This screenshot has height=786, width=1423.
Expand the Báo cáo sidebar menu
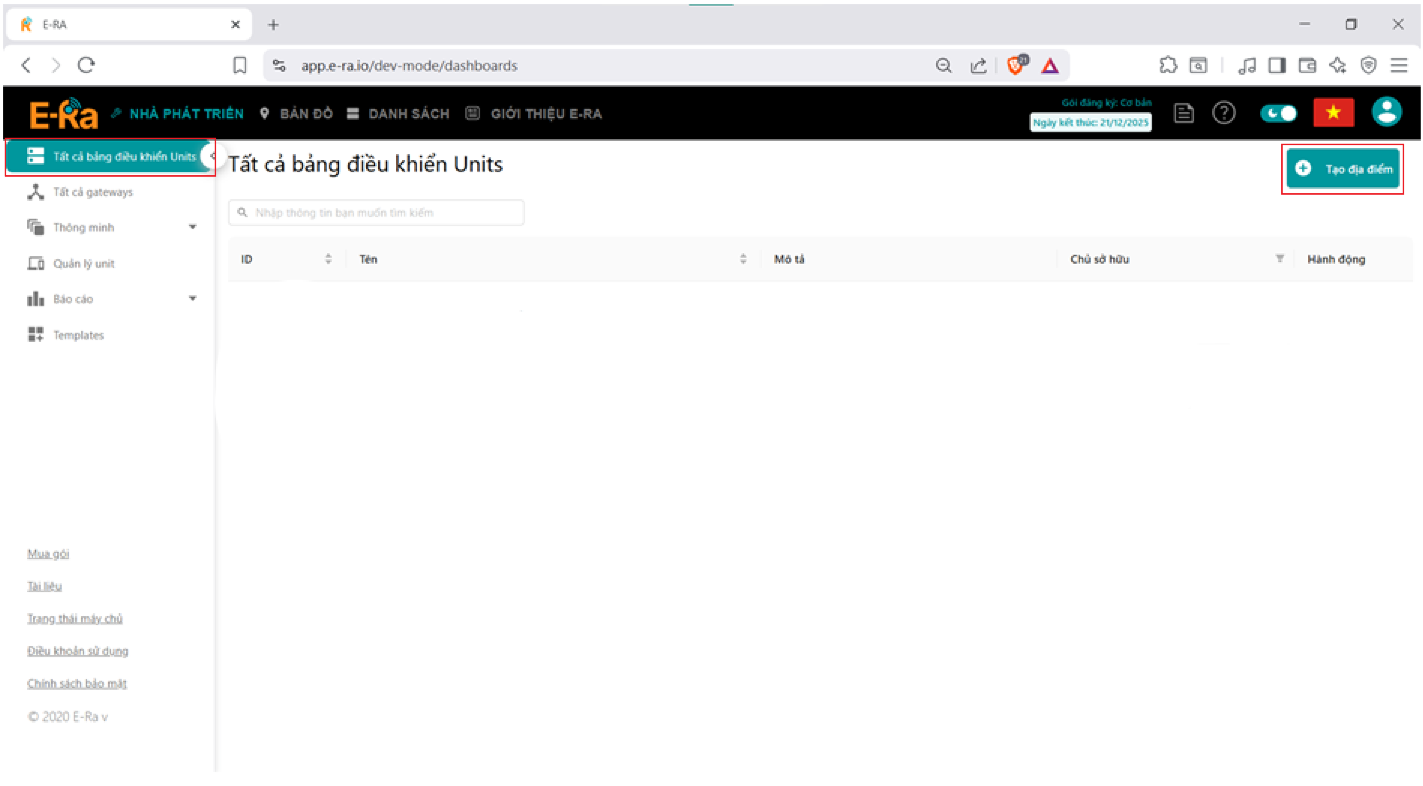tap(192, 298)
